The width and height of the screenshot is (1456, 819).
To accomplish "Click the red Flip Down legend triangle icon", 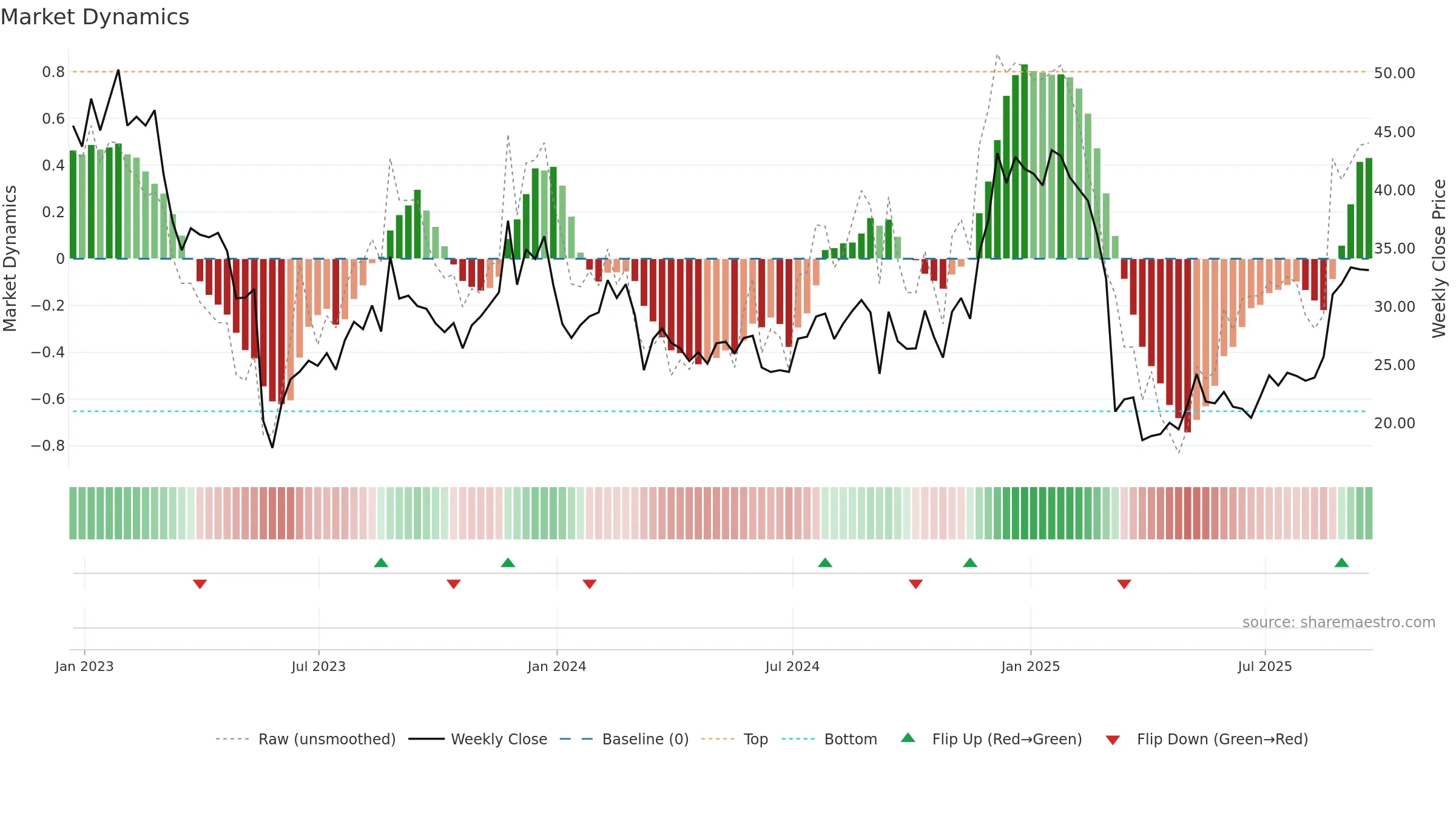I will click(1113, 740).
